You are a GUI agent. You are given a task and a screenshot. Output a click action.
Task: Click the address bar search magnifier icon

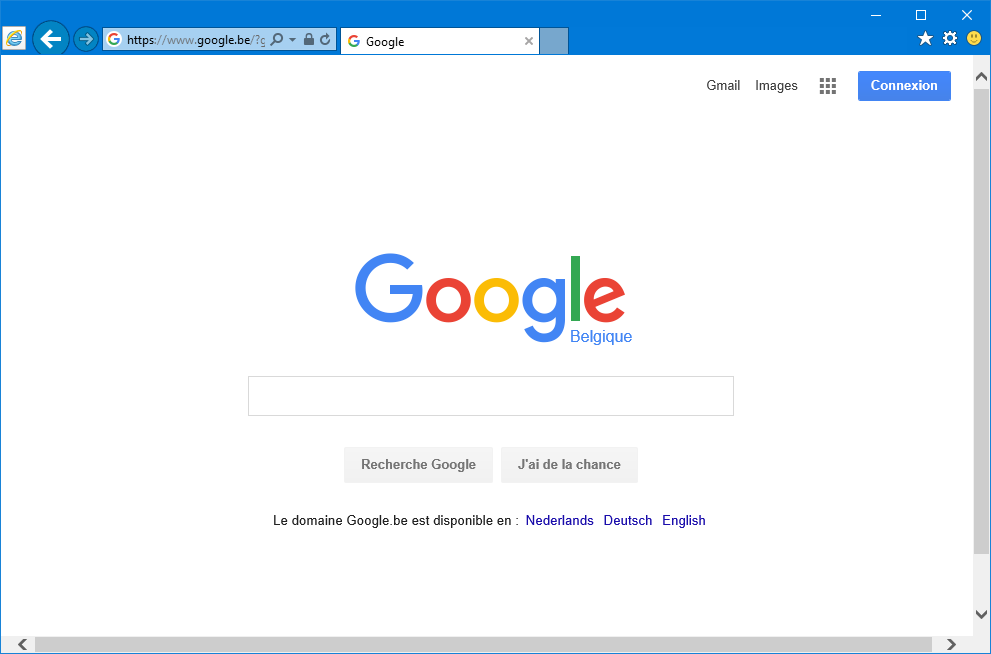pyautogui.click(x=277, y=39)
